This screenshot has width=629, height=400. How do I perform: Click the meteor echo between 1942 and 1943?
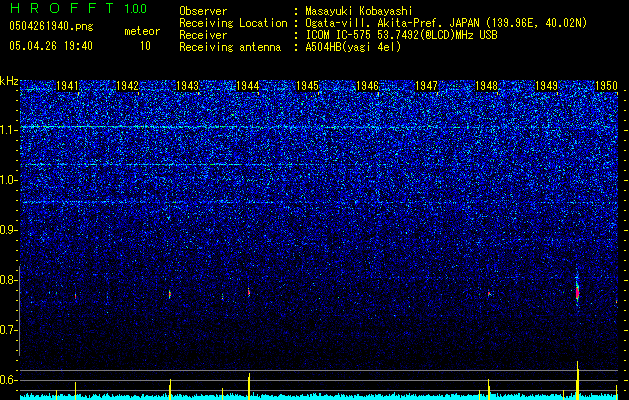click(x=170, y=294)
